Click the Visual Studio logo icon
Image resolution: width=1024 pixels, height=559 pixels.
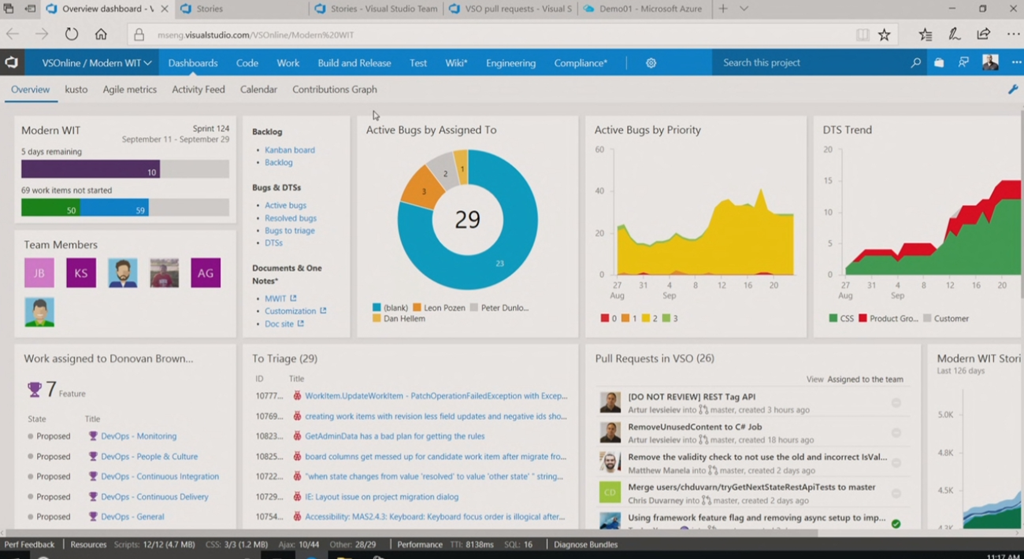click(x=12, y=63)
